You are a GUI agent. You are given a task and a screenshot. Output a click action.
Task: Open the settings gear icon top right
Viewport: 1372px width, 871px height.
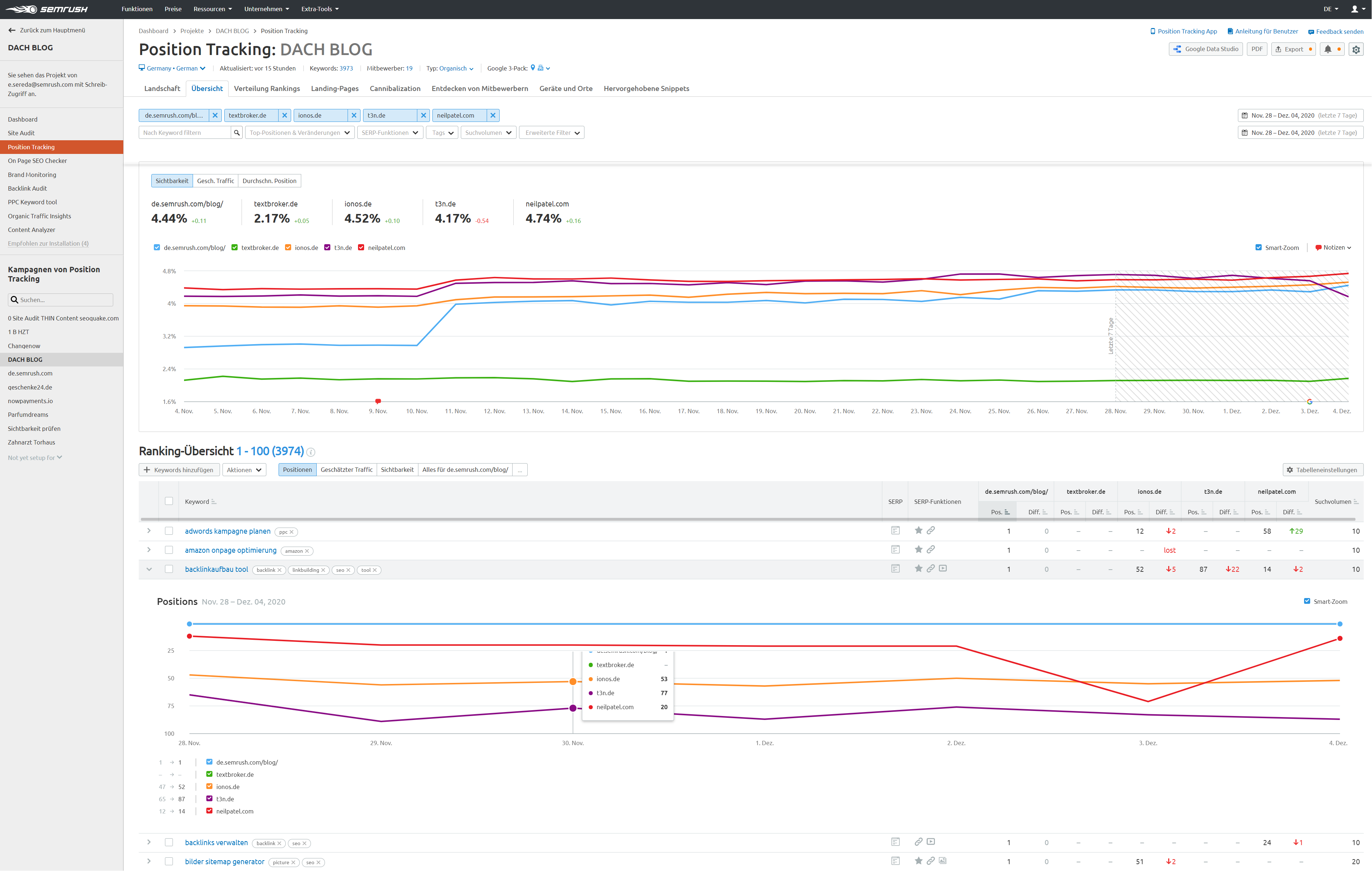tap(1356, 49)
